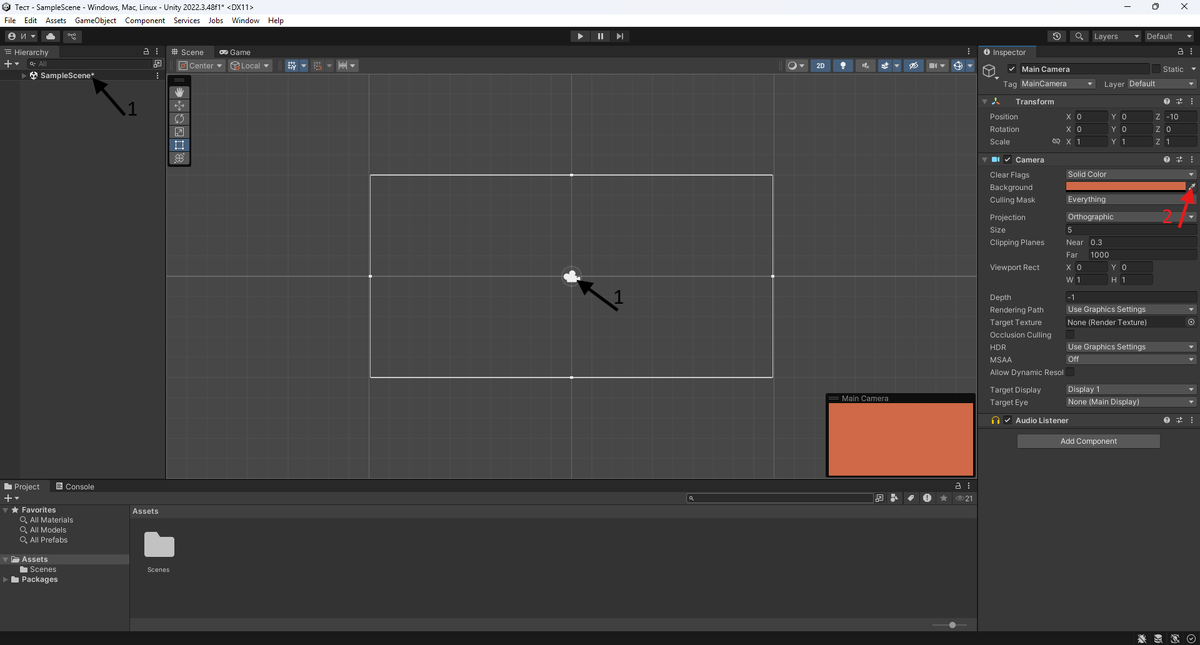Enable Occlusion Culling checkbox

point(1070,334)
